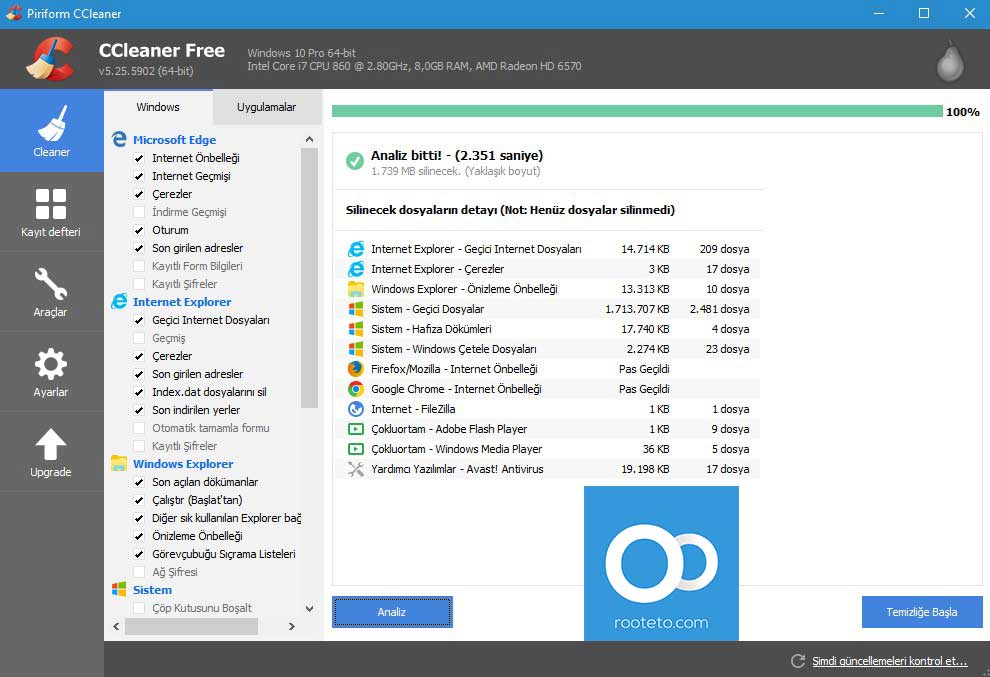Click the Temizliğe Başla button
Viewport: 990px width, 677px height.
[x=922, y=612]
